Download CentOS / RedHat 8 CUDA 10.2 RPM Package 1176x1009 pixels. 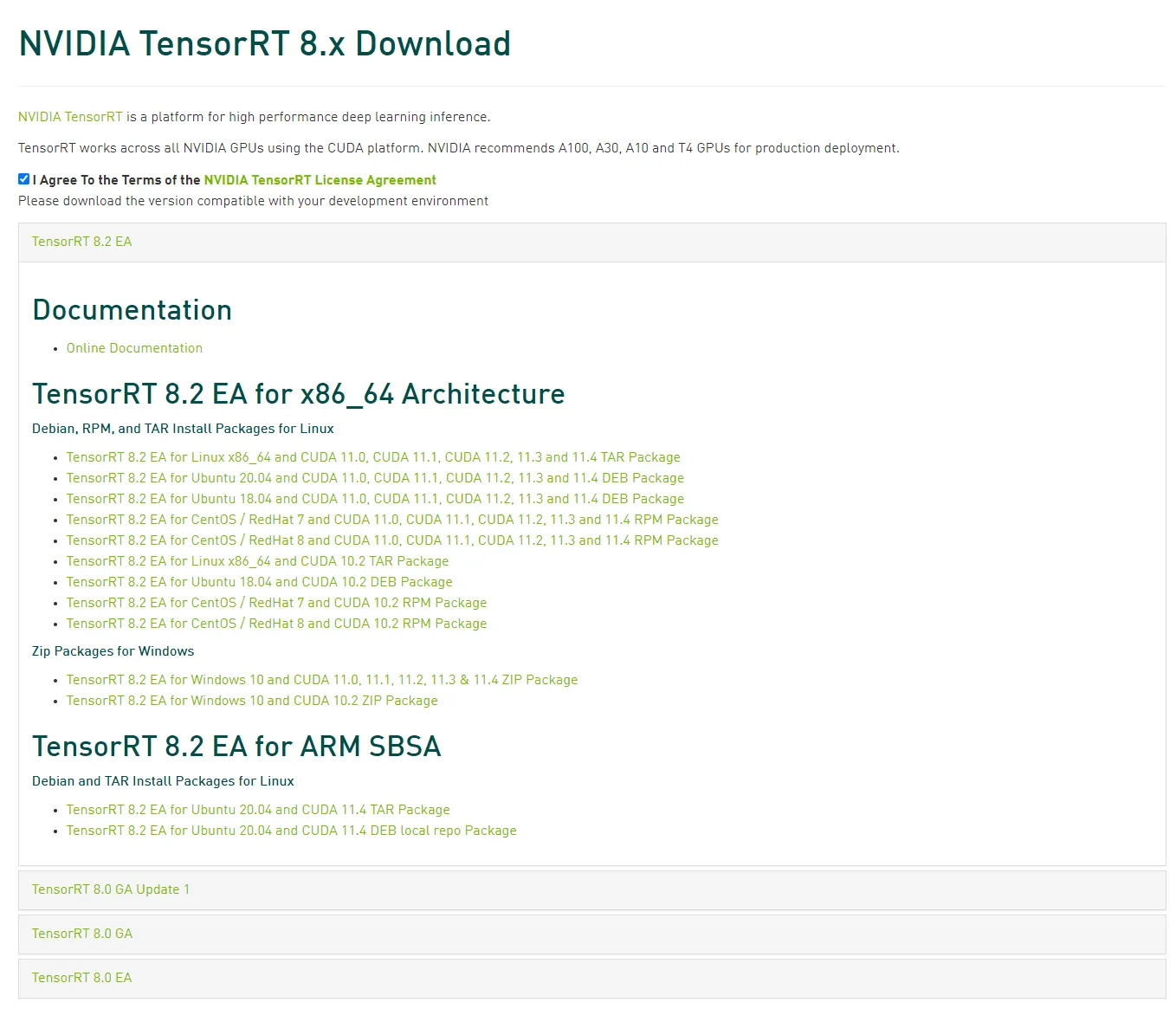tap(276, 624)
